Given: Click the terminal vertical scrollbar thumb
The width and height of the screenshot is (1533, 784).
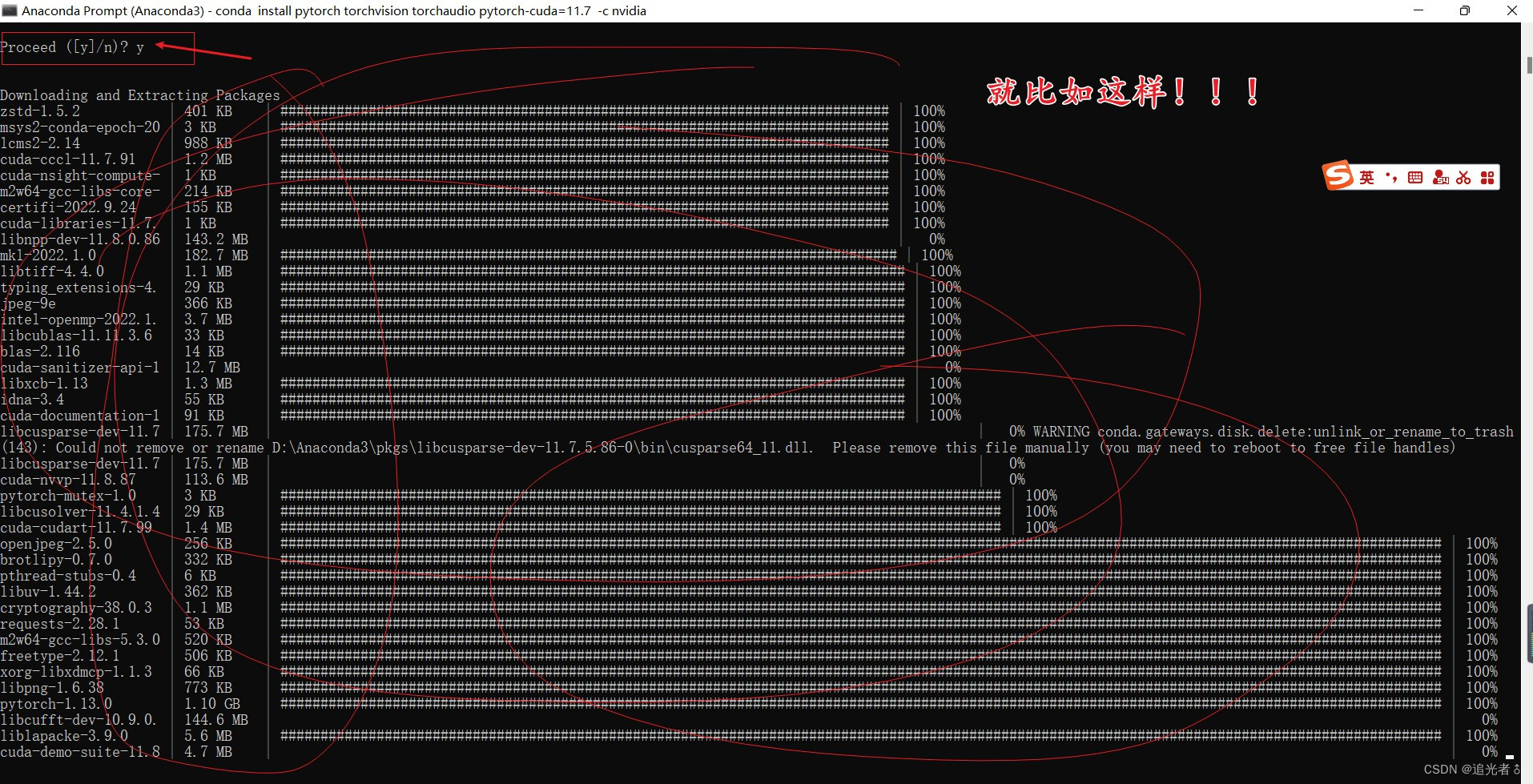Looking at the screenshot, I should point(1529,66).
